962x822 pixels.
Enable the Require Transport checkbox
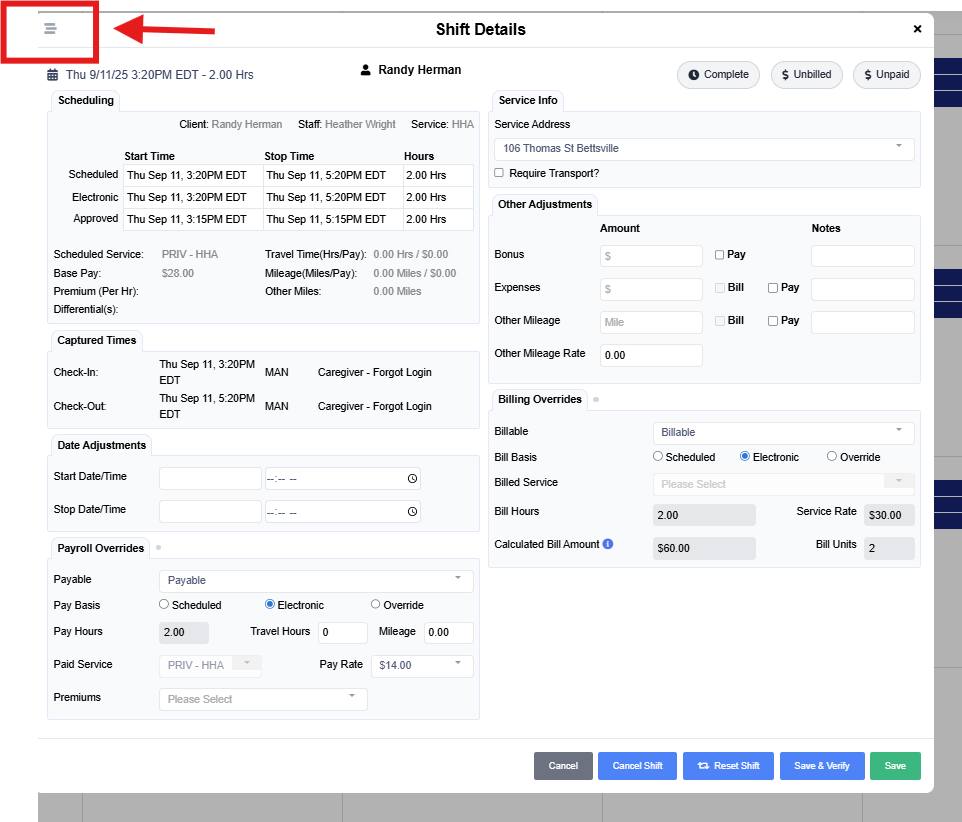pos(499,173)
